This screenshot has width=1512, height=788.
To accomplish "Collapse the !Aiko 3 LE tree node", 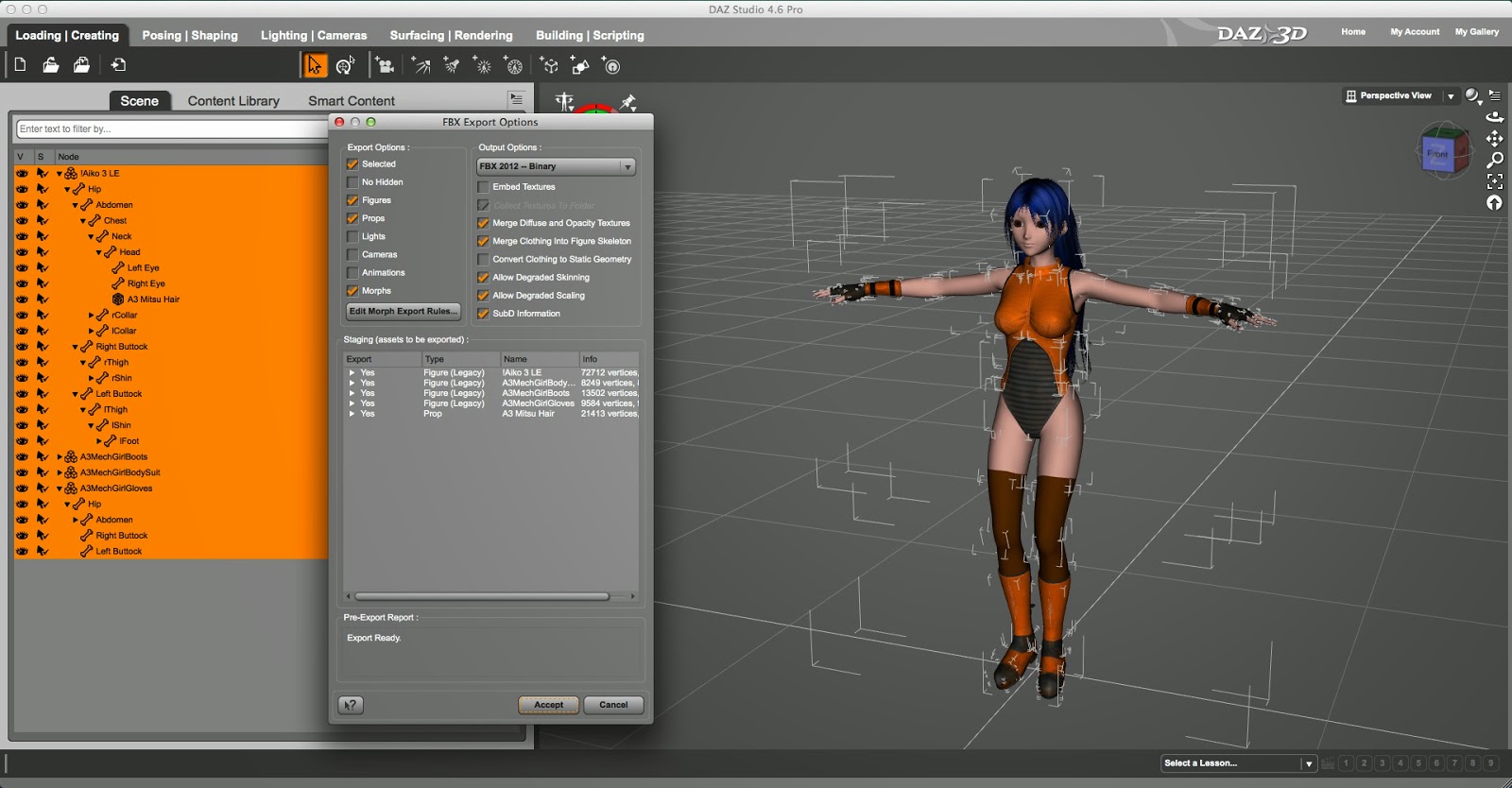I will [x=60, y=174].
